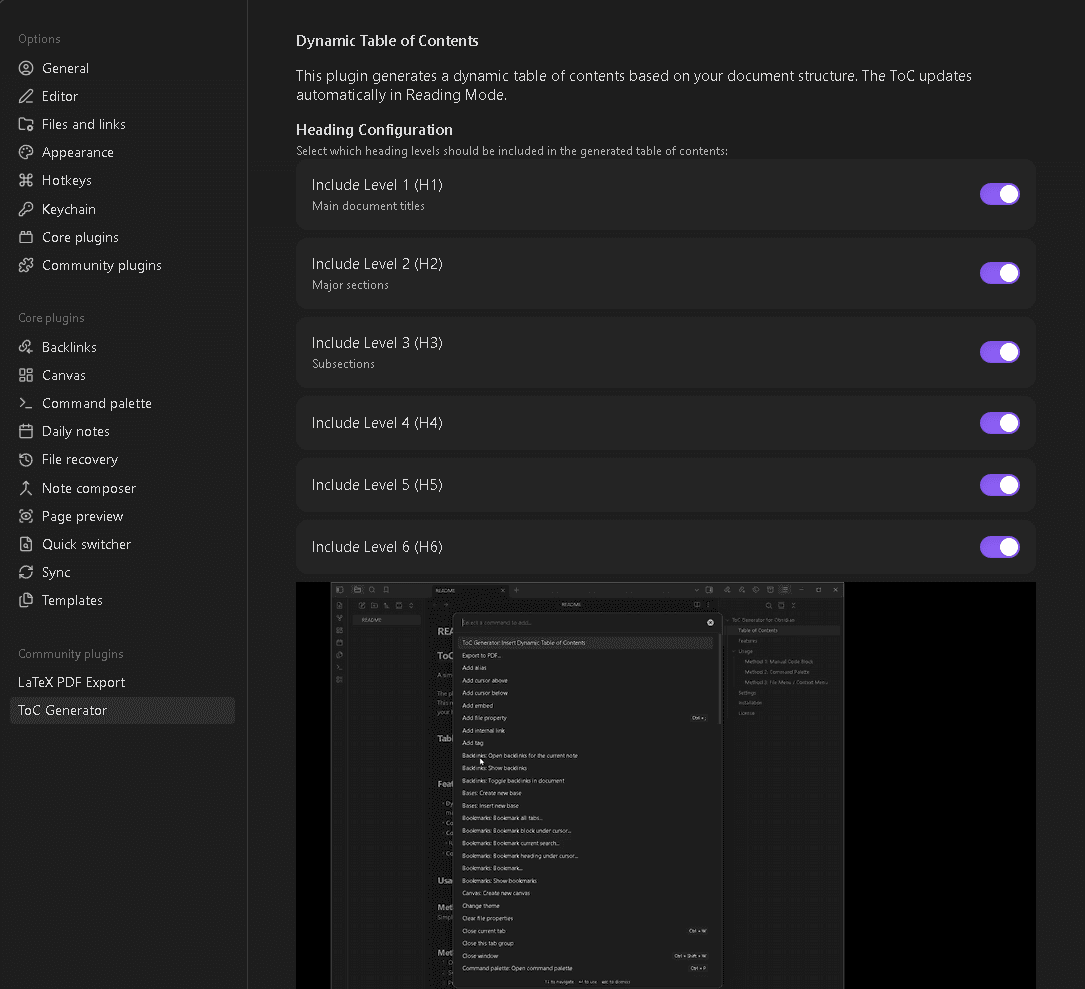Click the Hotkeys command-key icon
Screen dimensions: 1085x989
(26, 180)
